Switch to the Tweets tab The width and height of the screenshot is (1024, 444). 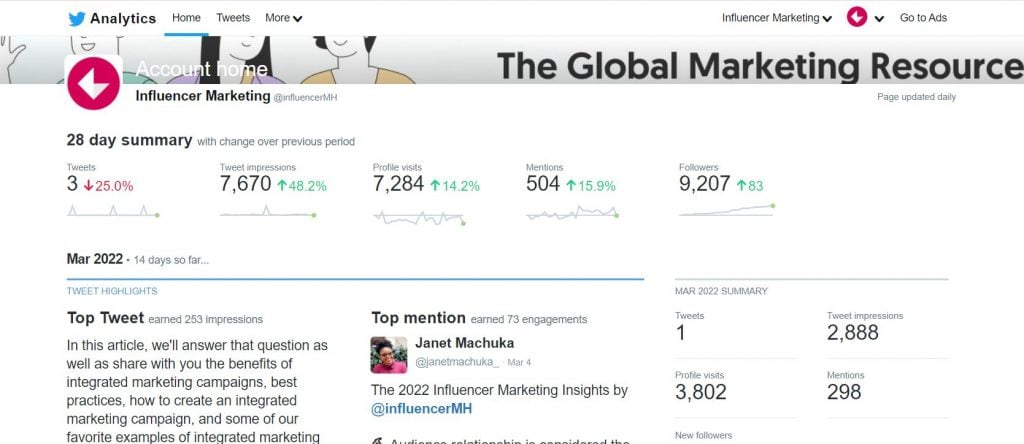[233, 18]
